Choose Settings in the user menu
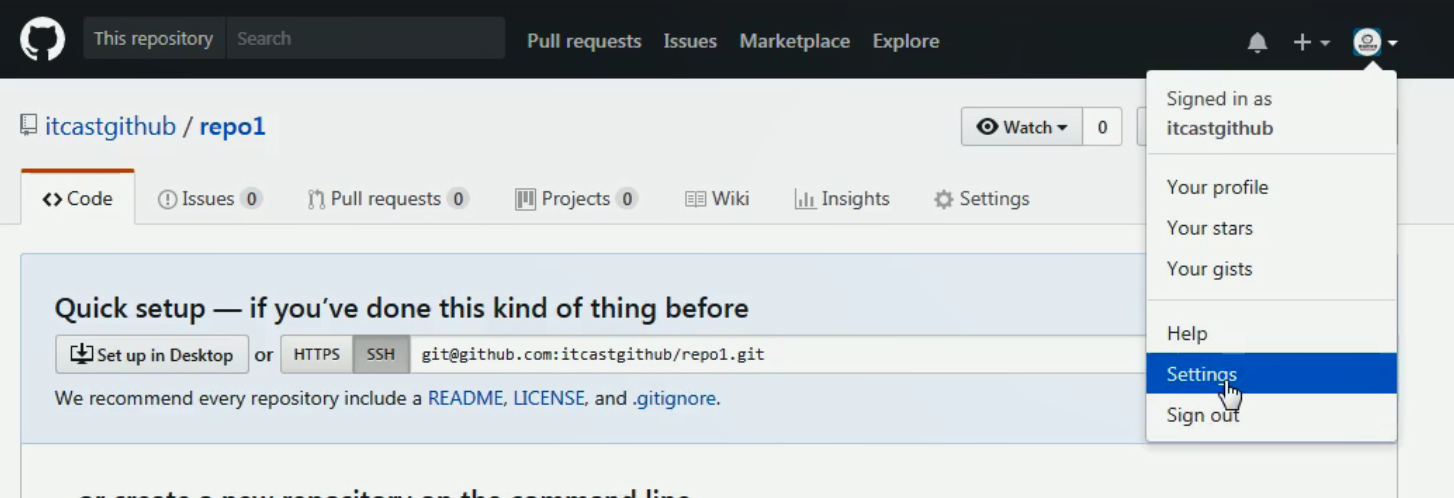 tap(1271, 373)
